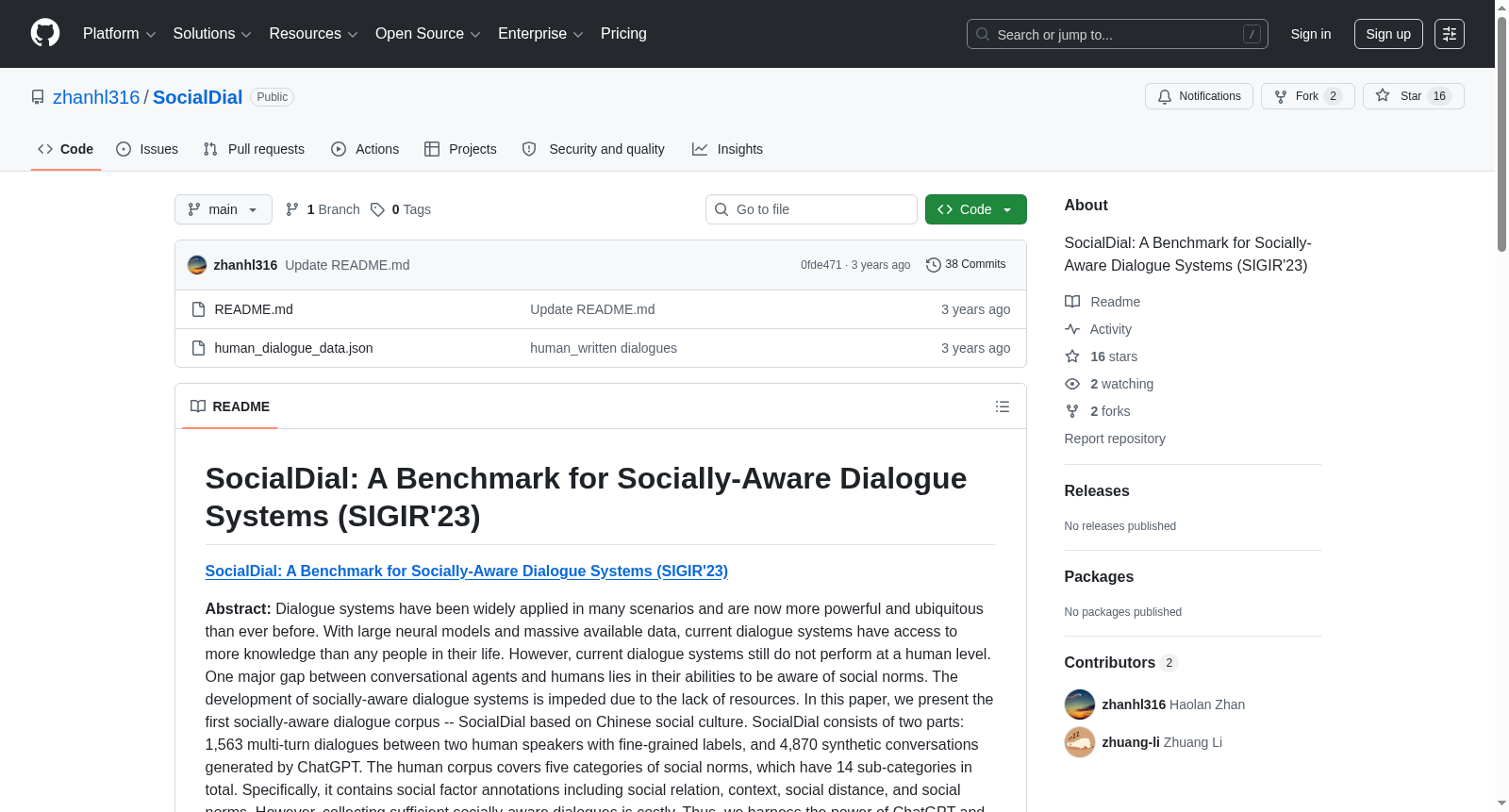Viewport: 1509px width, 812px height.
Task: Expand the Enterprise menu
Action: (540, 34)
